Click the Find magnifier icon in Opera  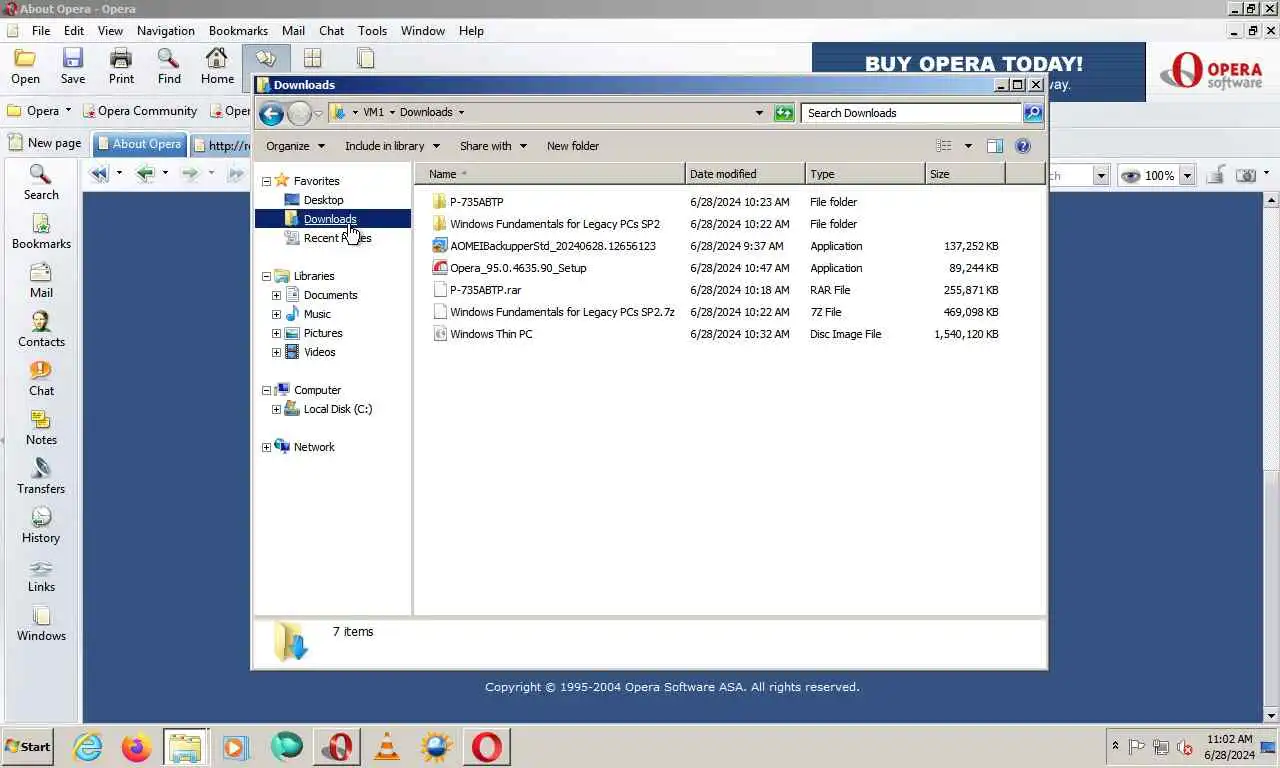click(x=169, y=66)
